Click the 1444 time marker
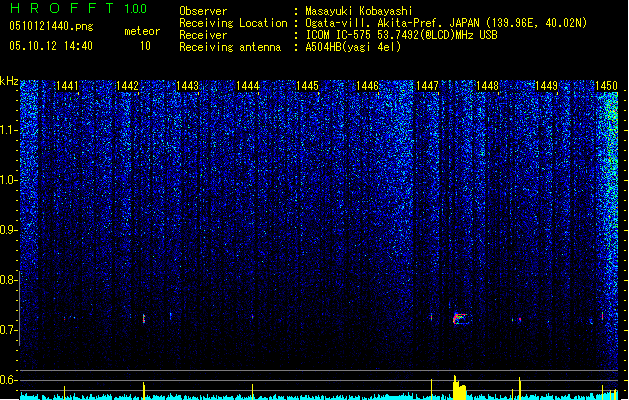629x400 pixels. point(248,86)
